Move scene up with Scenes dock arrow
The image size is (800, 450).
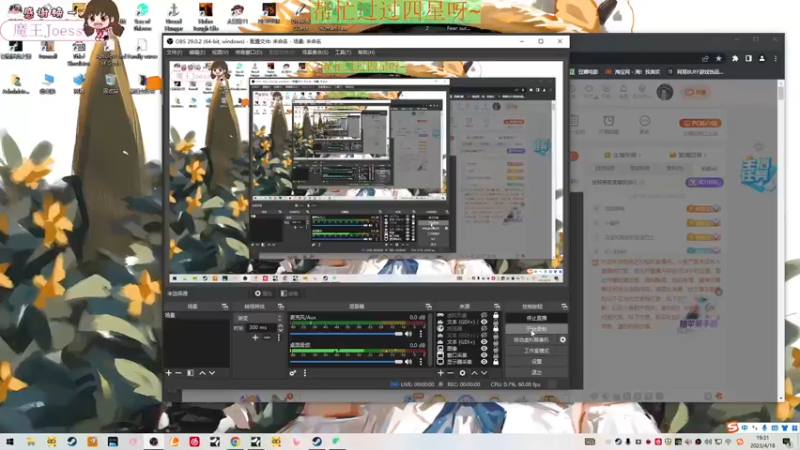[x=203, y=373]
